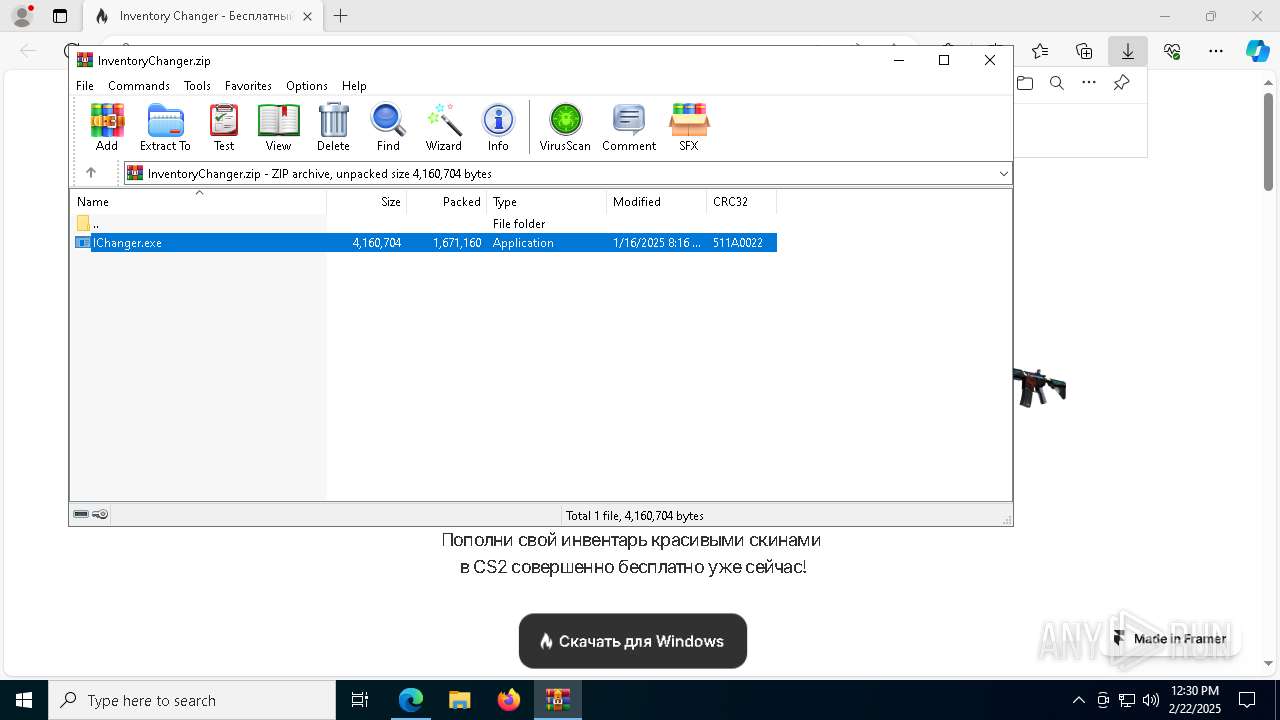The width and height of the screenshot is (1280, 720).
Task: Click the status bar drive icon
Action: tap(81, 515)
